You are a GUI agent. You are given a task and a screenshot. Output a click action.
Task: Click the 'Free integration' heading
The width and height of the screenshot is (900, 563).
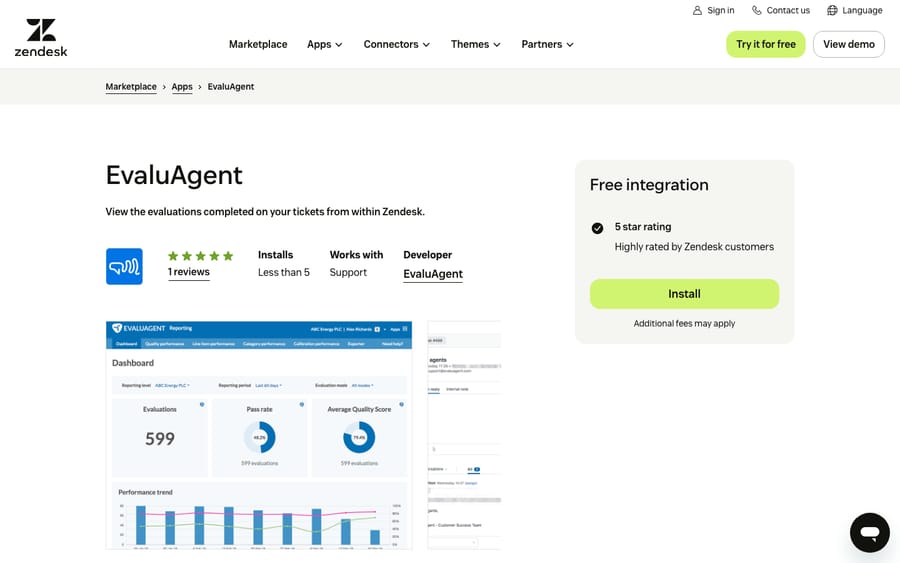click(x=649, y=185)
